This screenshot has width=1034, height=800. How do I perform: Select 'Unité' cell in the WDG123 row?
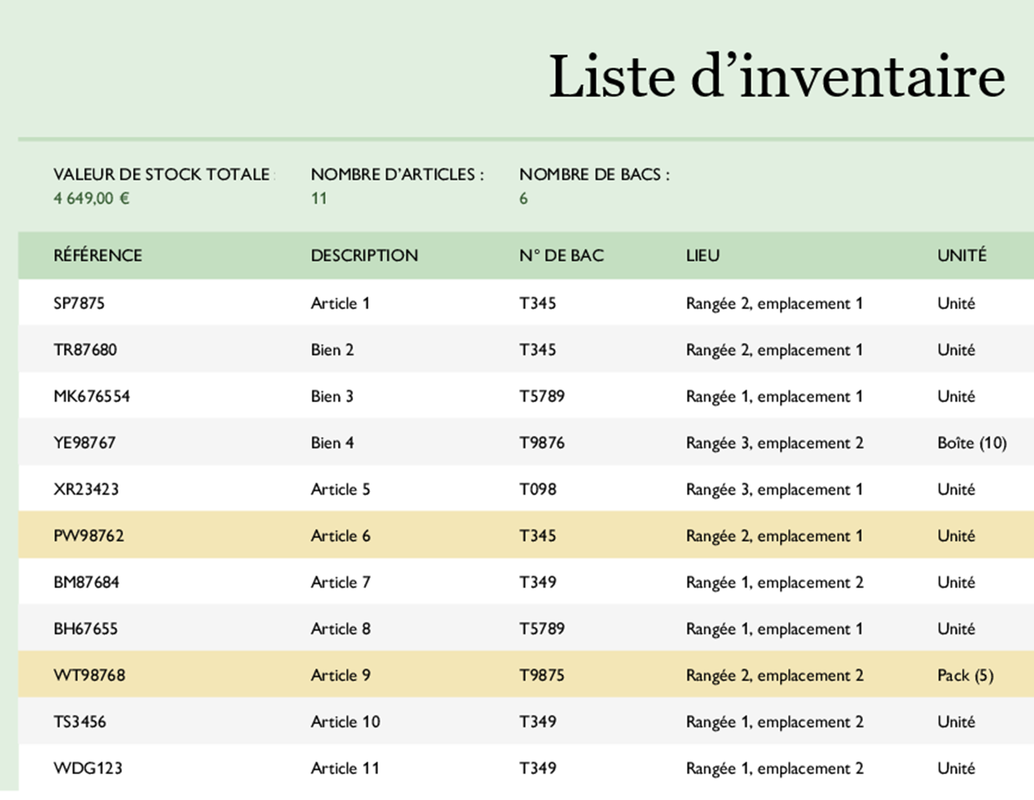(x=956, y=768)
